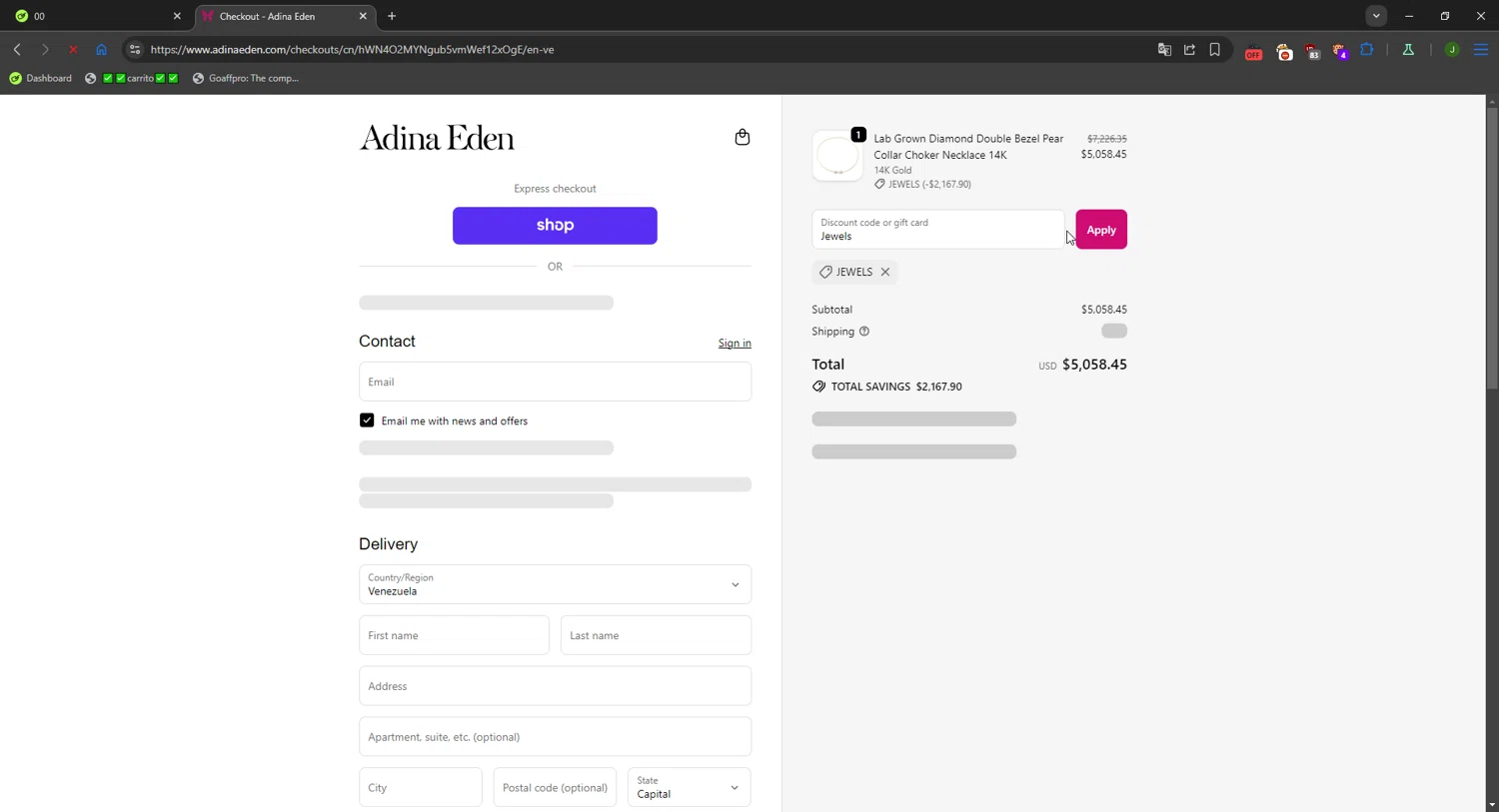
Task: Expand the Country/Region Venezuela dropdown
Action: [555, 584]
